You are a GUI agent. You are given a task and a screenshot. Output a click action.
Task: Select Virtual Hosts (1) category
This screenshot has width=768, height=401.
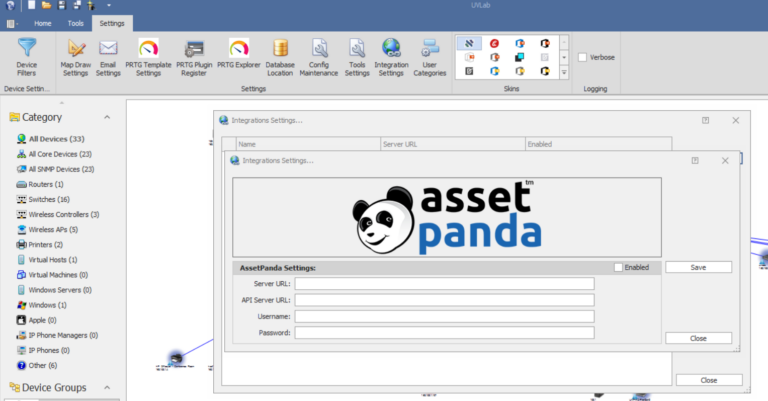[x=47, y=260]
